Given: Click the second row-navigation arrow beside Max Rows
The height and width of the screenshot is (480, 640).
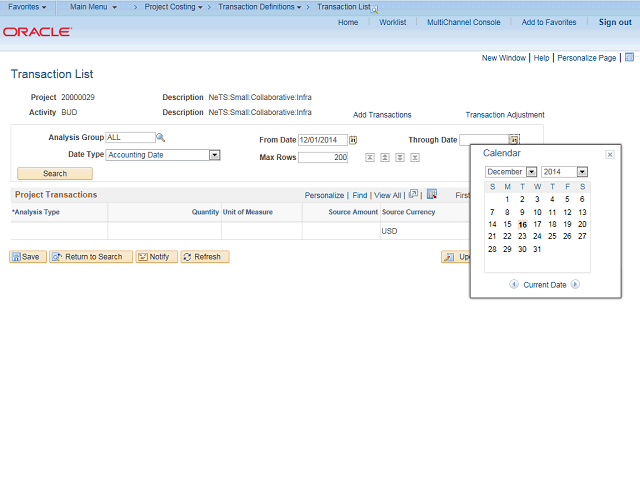Looking at the screenshot, I should [385, 158].
